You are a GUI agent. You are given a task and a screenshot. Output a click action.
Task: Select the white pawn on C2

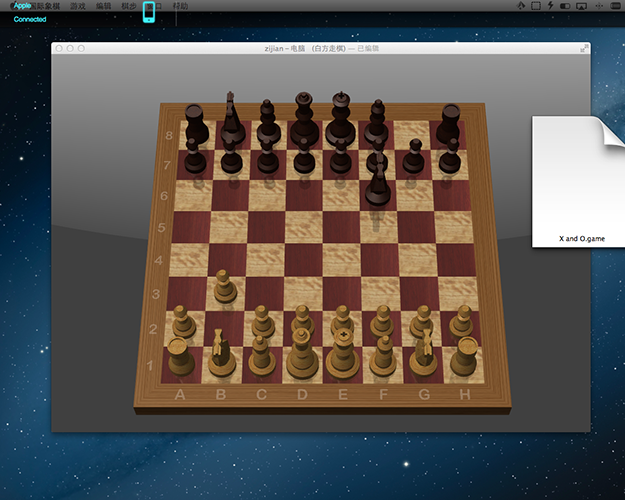click(263, 322)
